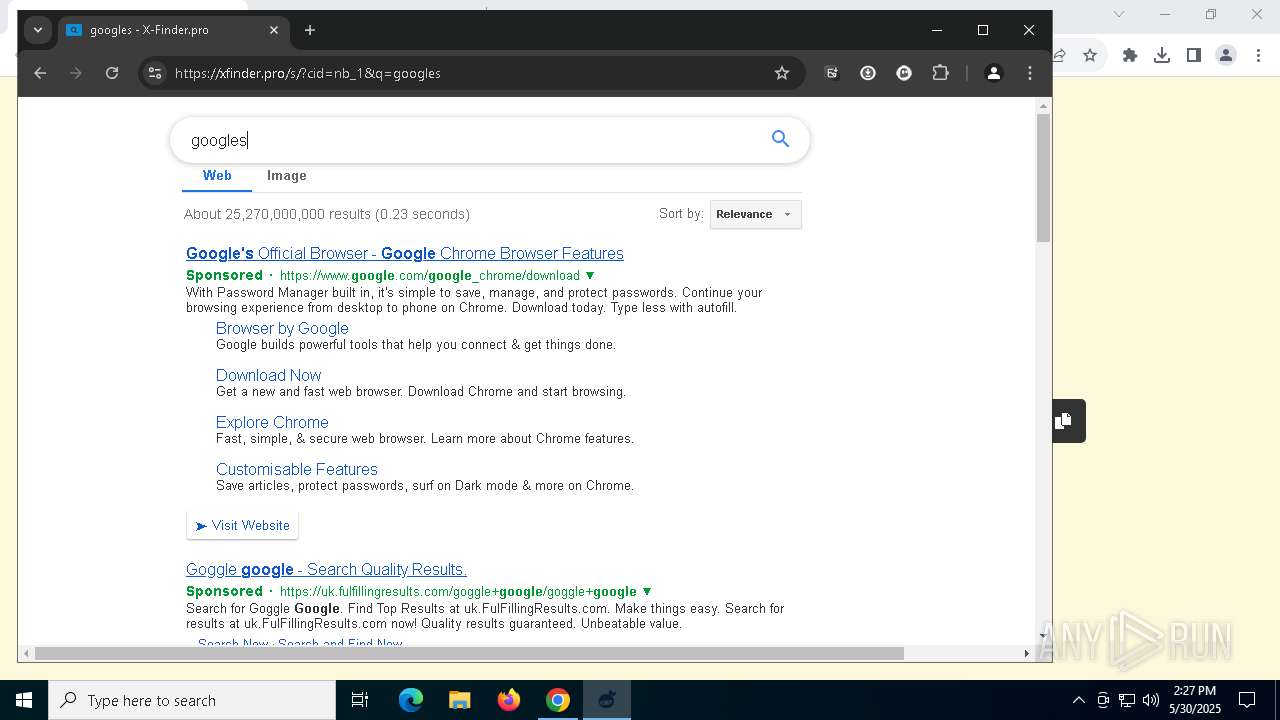Viewport: 1280px width, 720px height.
Task: Click the first tray icon left of the network icon
Action: point(1103,700)
